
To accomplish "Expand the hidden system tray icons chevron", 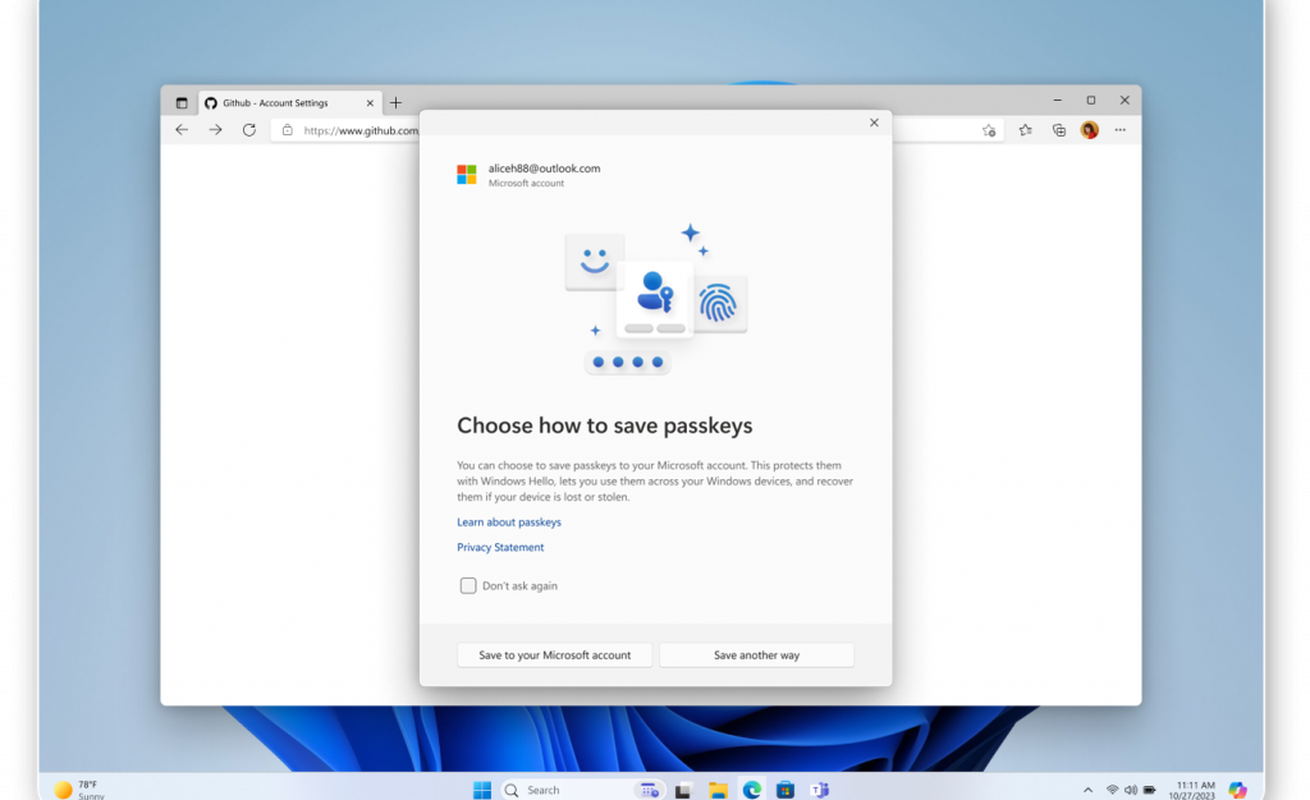I will (x=1088, y=790).
